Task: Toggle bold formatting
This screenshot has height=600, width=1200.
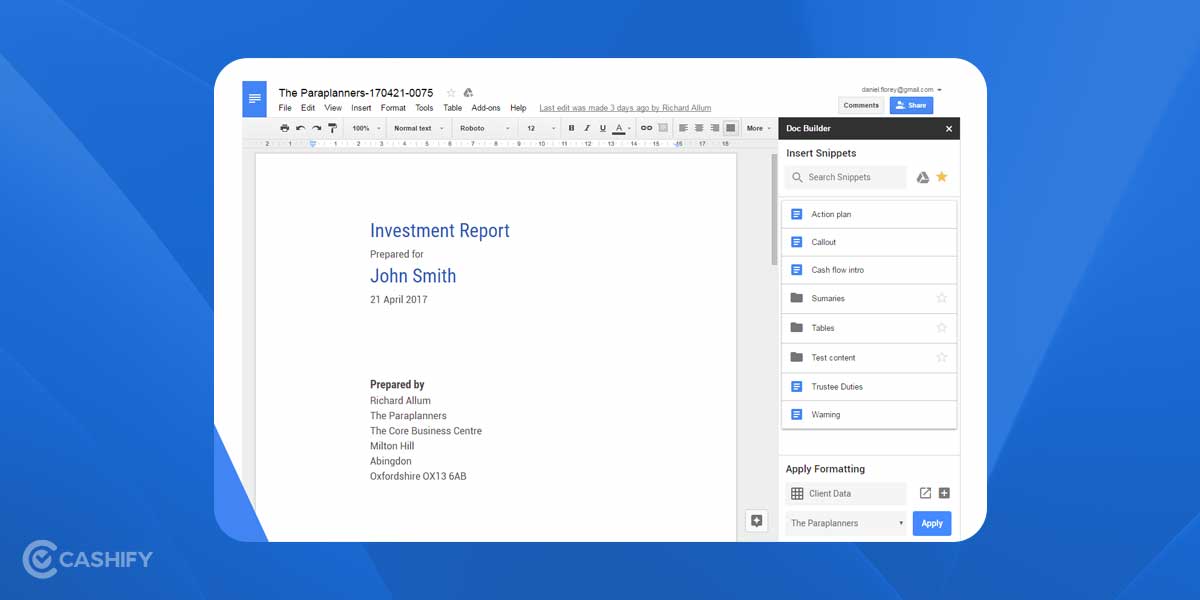Action: click(571, 128)
